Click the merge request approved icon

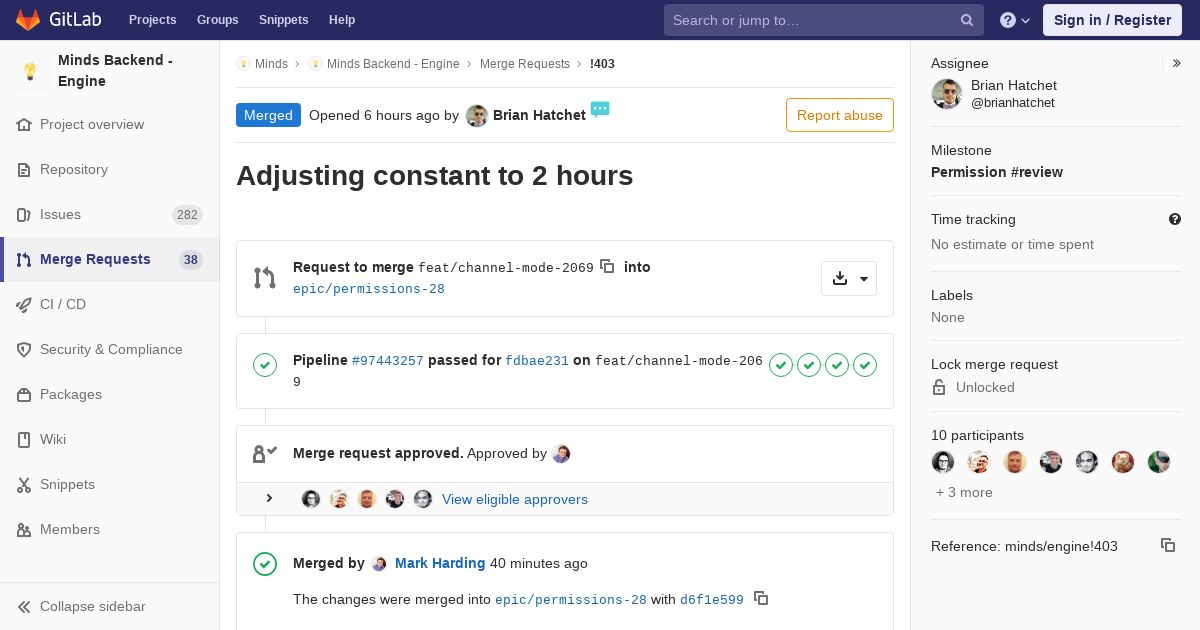coord(264,454)
